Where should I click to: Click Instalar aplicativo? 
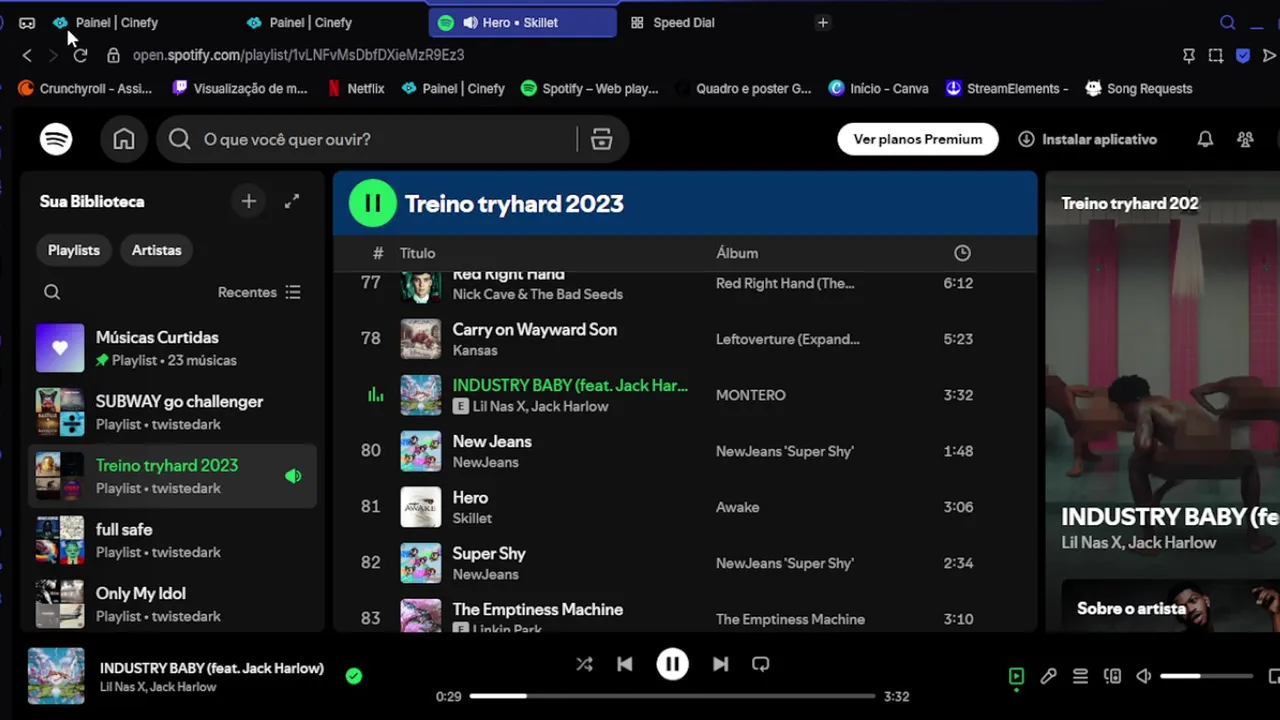[1088, 139]
